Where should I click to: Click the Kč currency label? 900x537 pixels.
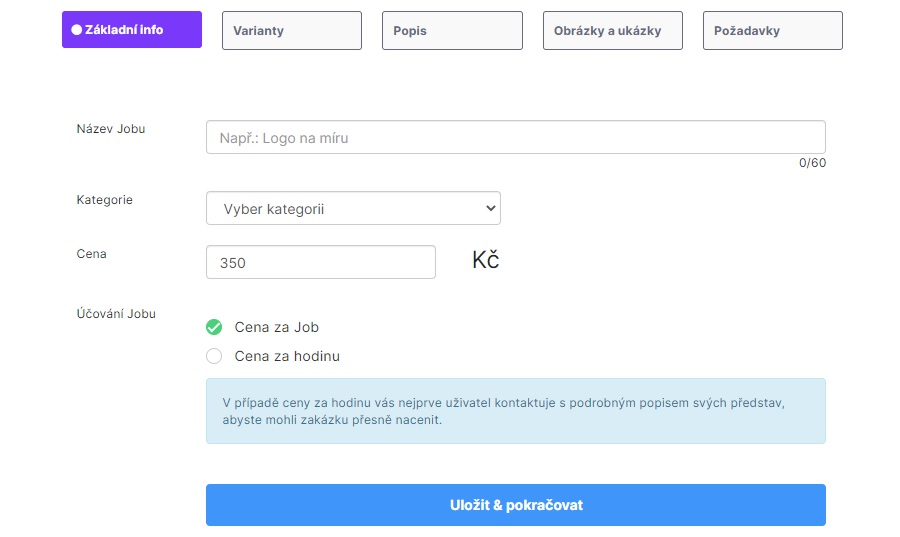click(486, 260)
